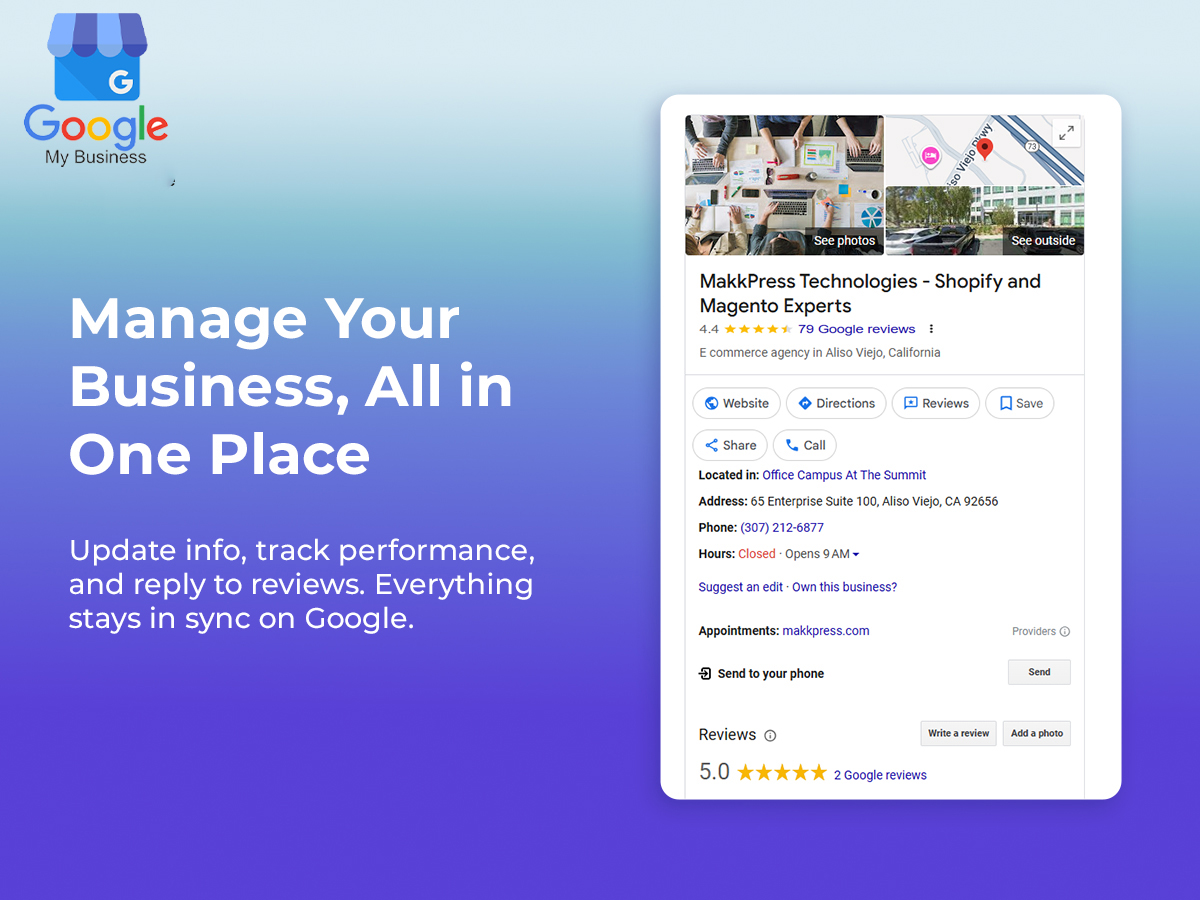This screenshot has width=1200, height=900.
Task: Click the send-to-phone icon beside Send to your phone
Action: [x=705, y=674]
